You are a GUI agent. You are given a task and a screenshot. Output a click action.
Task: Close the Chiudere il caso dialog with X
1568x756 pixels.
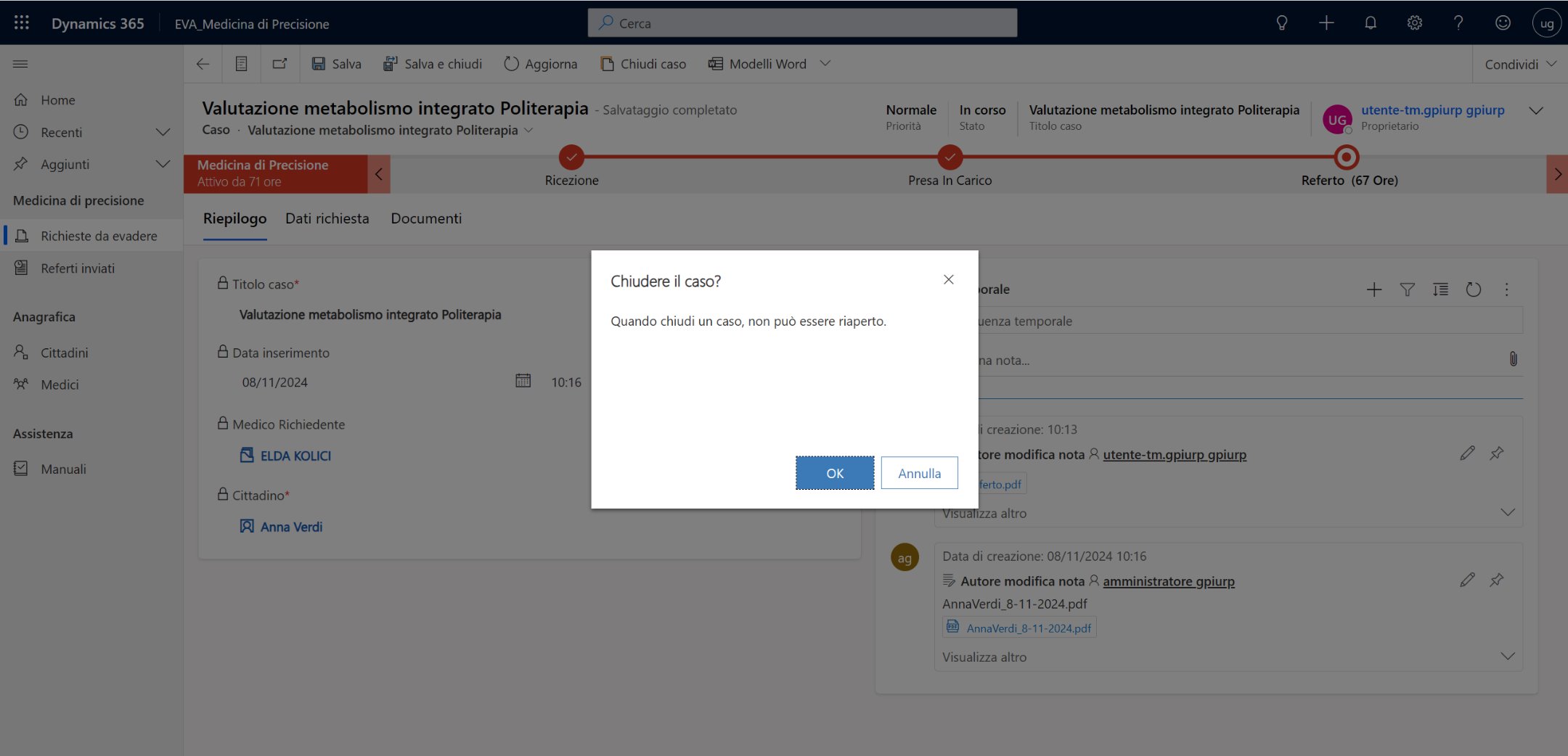(x=948, y=280)
